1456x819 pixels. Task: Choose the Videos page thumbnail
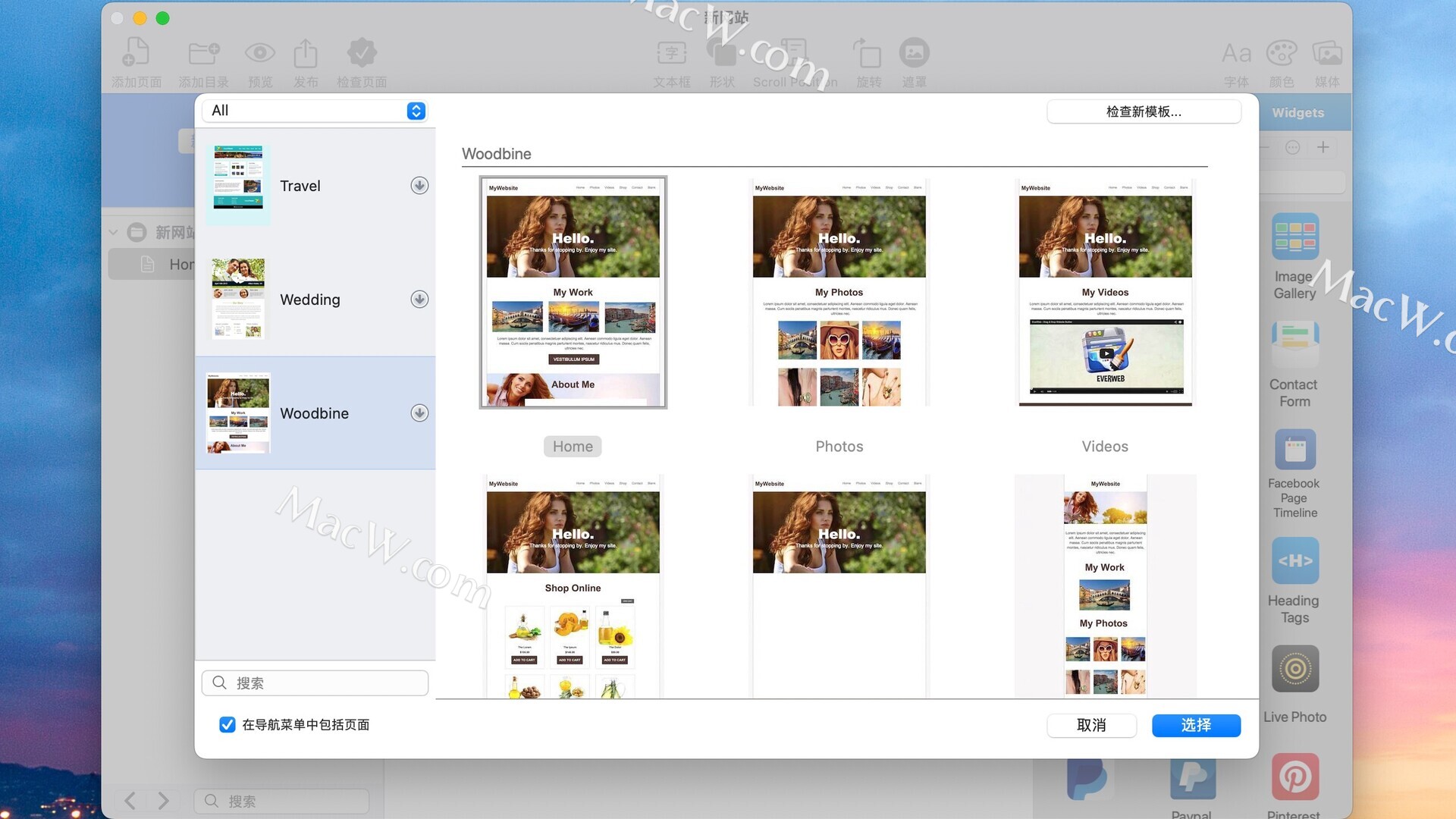1105,293
